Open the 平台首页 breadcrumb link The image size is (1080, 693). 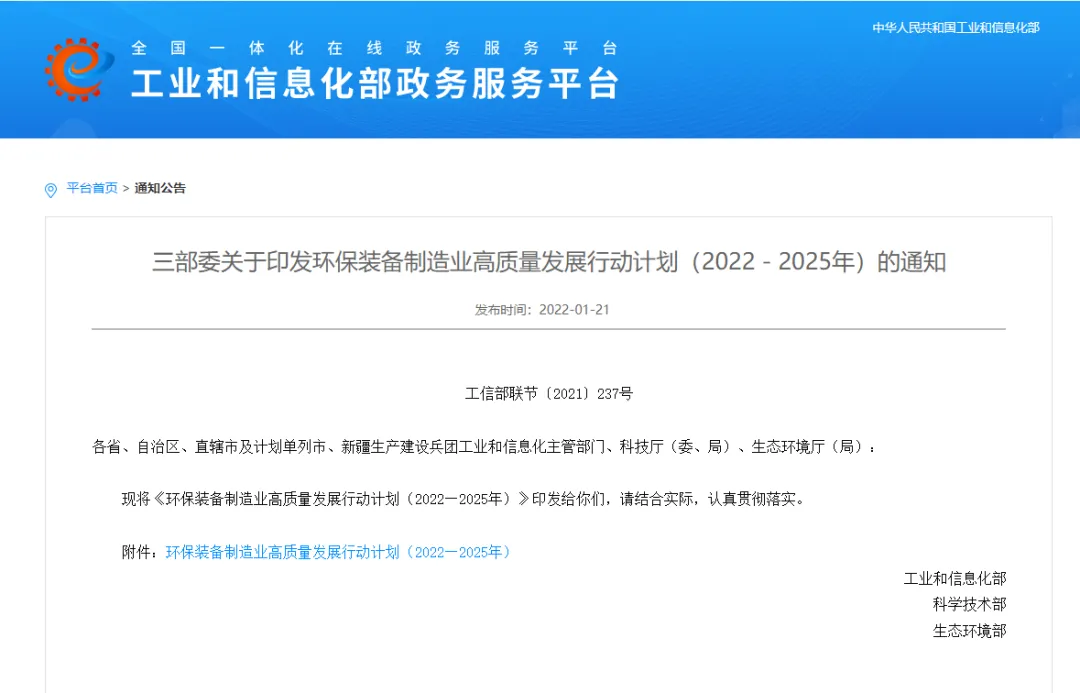point(92,188)
